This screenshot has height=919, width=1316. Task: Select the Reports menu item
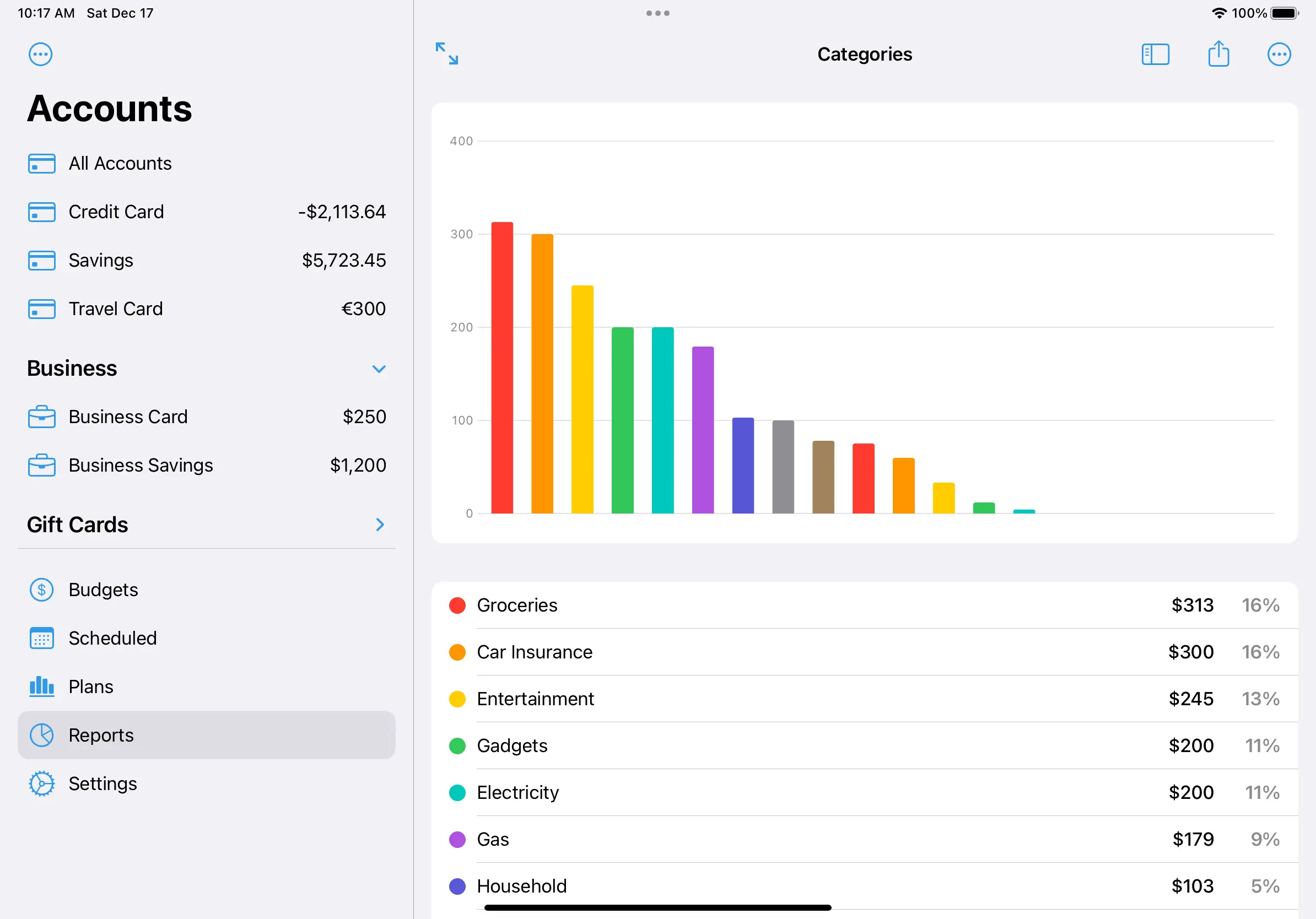click(206, 734)
